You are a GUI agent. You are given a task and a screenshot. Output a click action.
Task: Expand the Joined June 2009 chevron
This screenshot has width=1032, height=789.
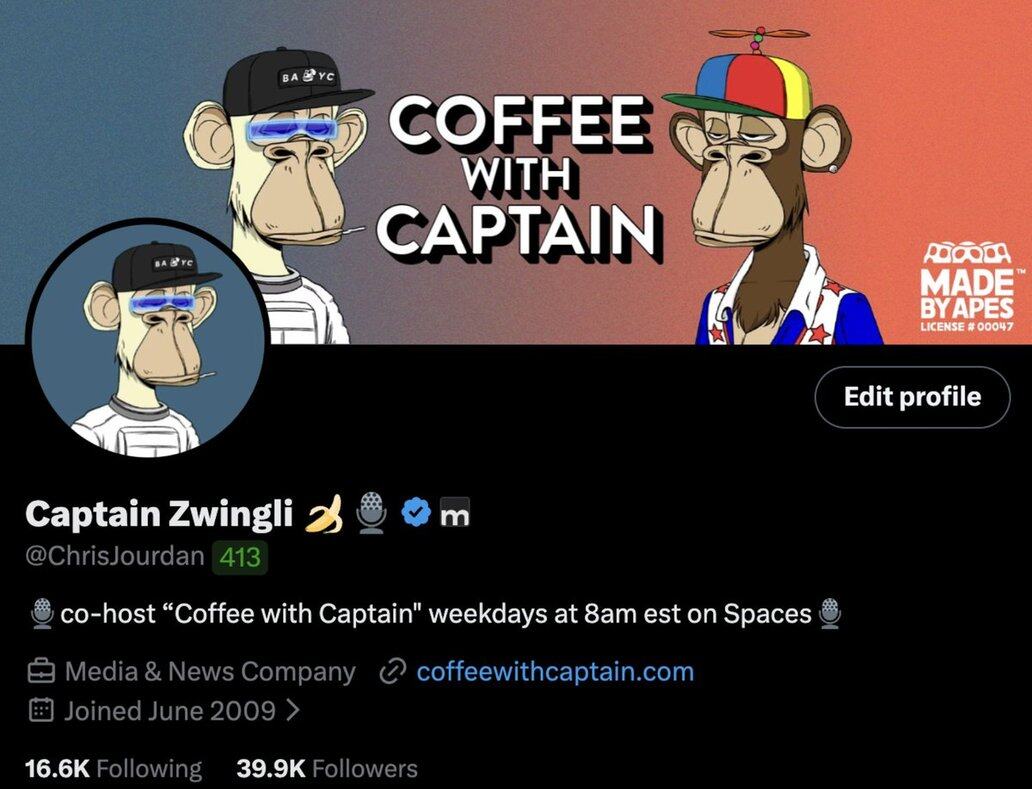294,711
